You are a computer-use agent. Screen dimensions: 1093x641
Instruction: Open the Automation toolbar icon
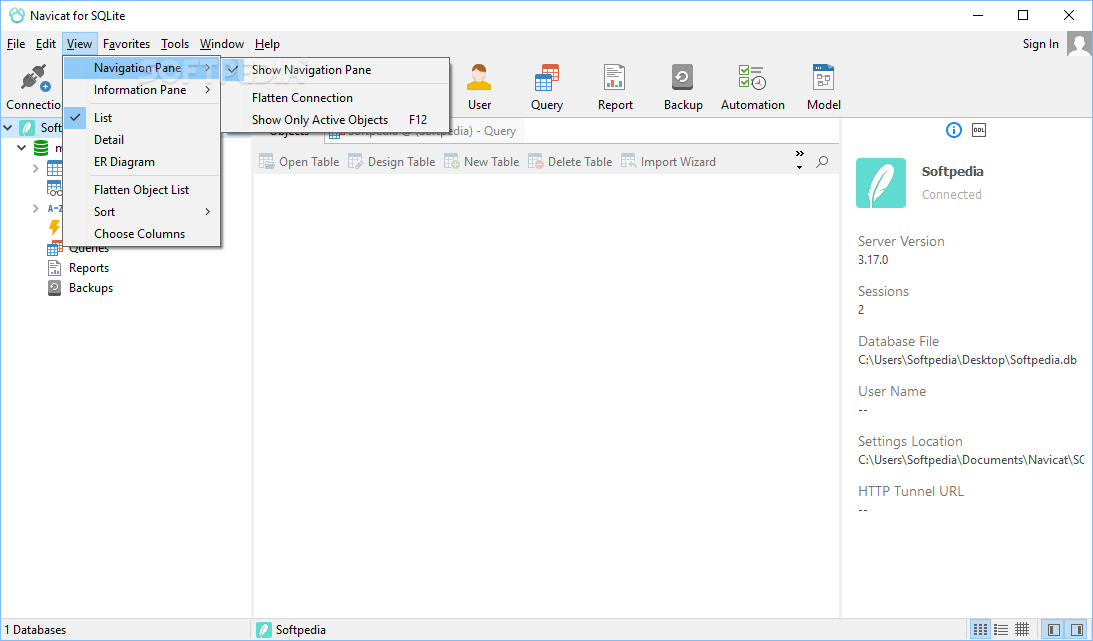pyautogui.click(x=752, y=77)
